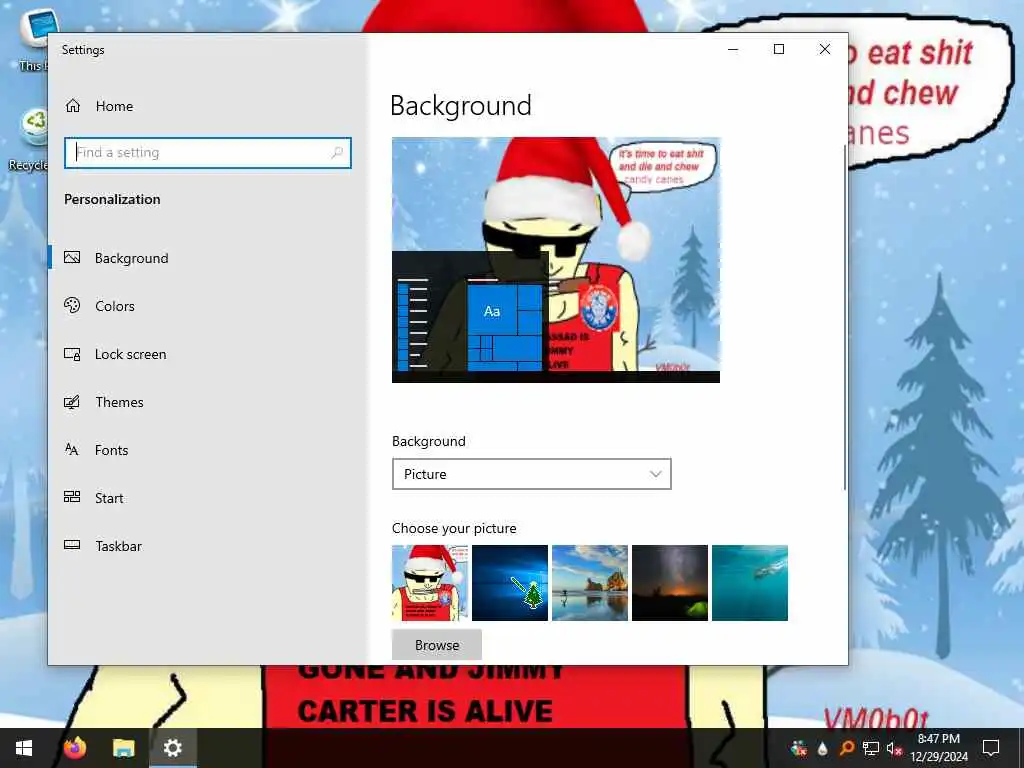Image resolution: width=1024 pixels, height=768 pixels.
Task: Click the dropdown chevron on Picture combo box
Action: point(656,474)
